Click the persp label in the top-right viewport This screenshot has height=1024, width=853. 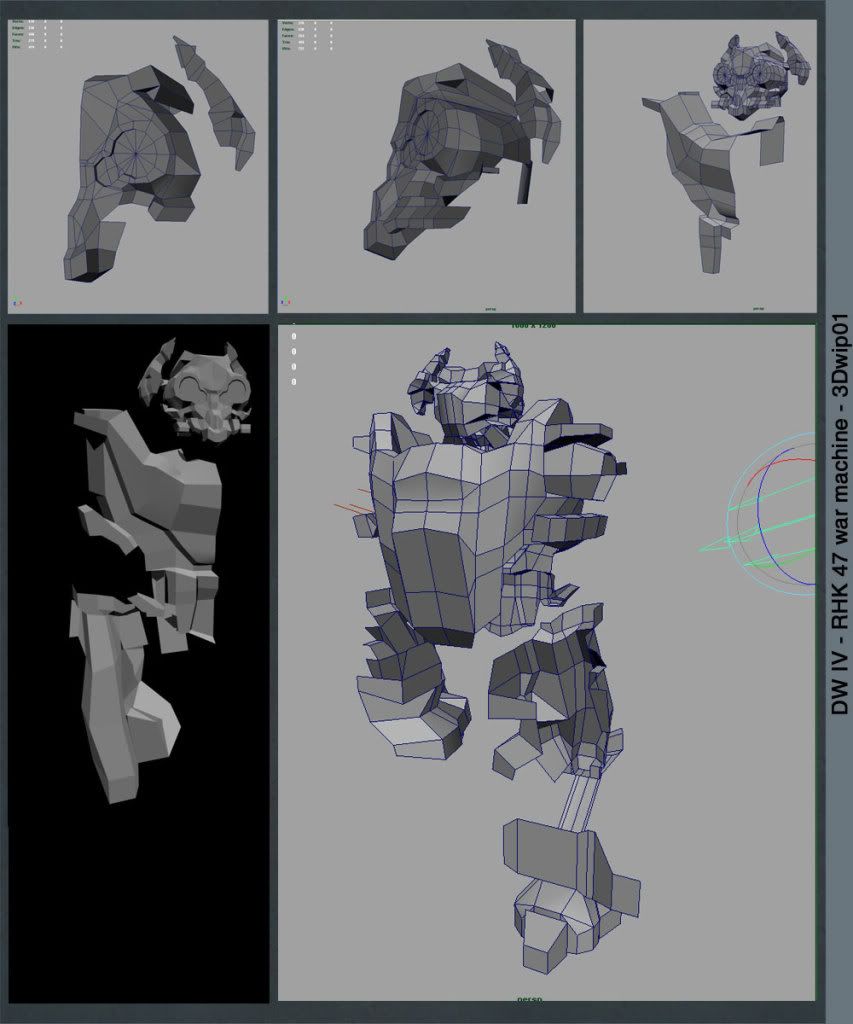[757, 309]
